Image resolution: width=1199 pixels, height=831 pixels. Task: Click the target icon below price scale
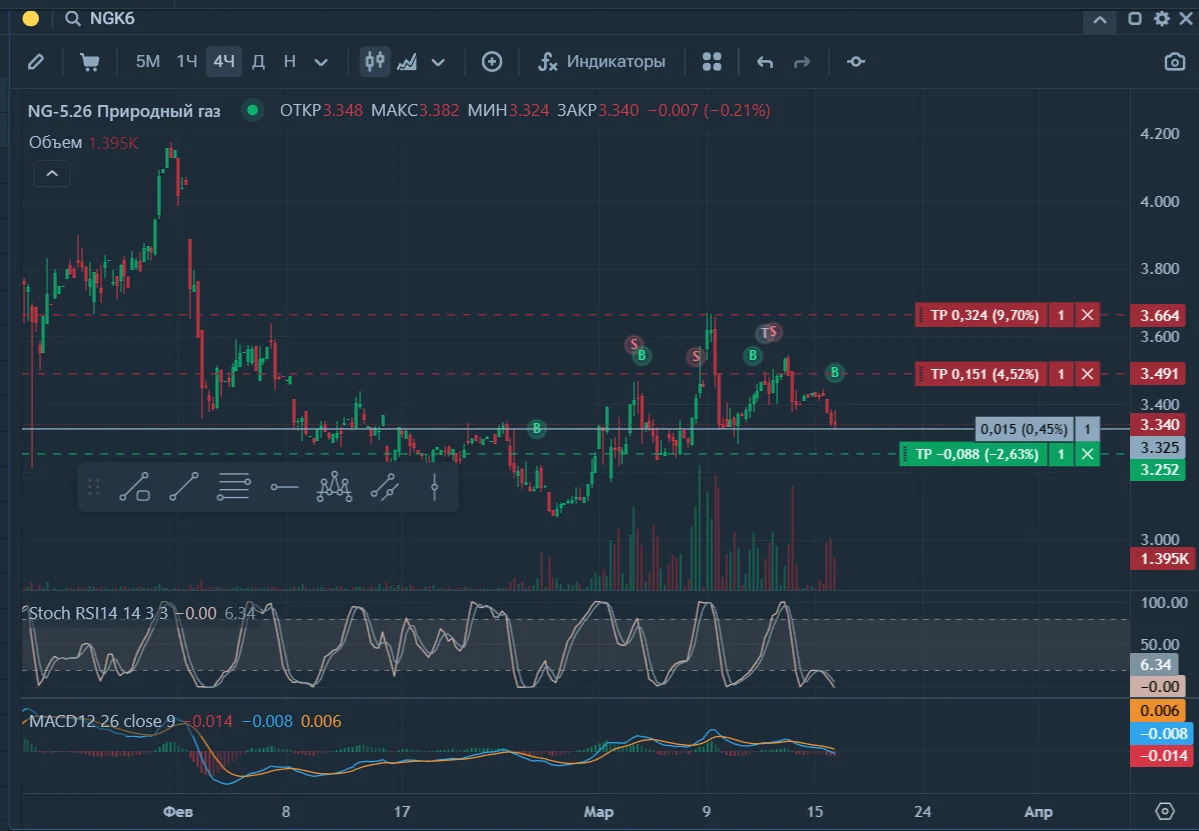pyautogui.click(x=1165, y=811)
